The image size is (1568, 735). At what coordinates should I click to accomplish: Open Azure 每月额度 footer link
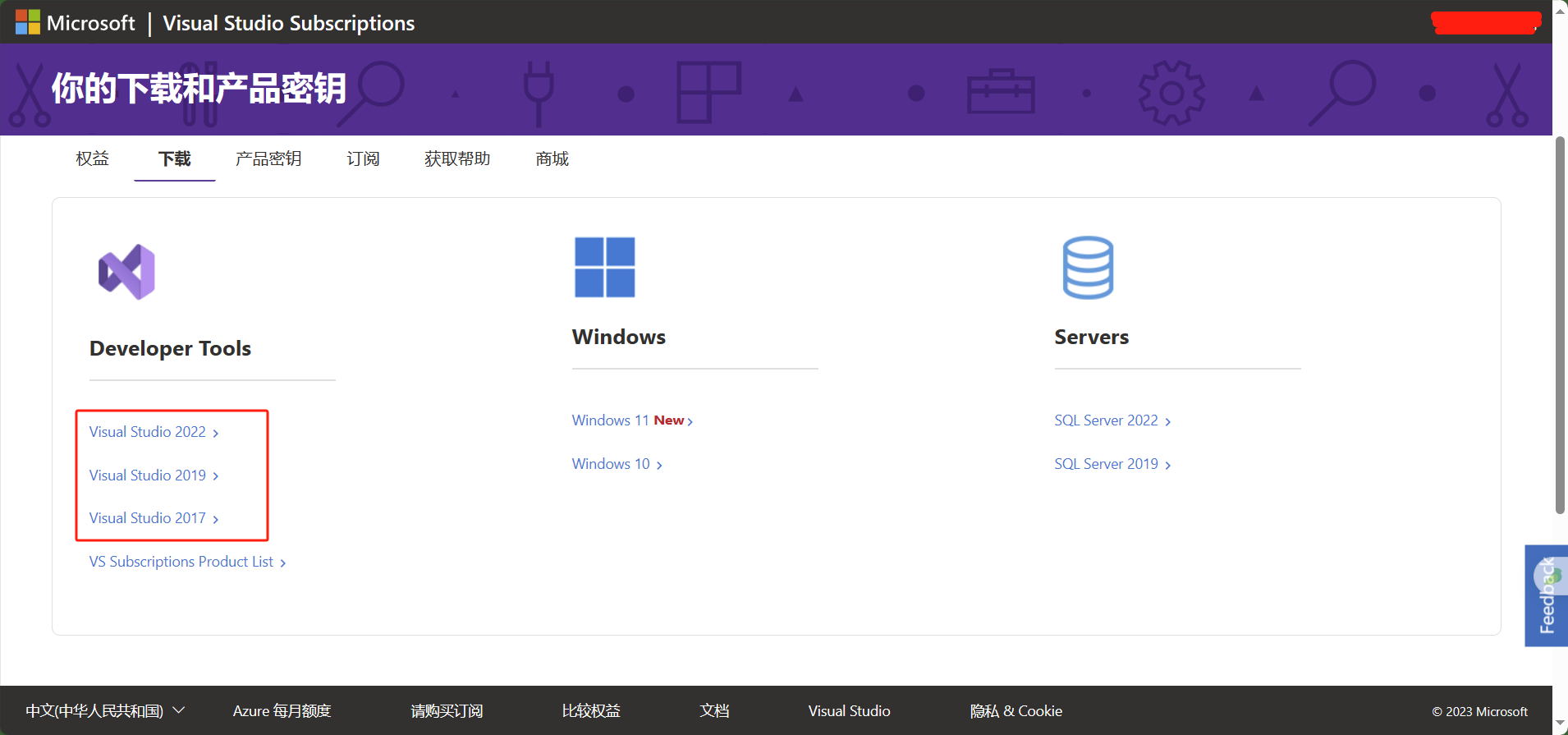click(x=282, y=711)
